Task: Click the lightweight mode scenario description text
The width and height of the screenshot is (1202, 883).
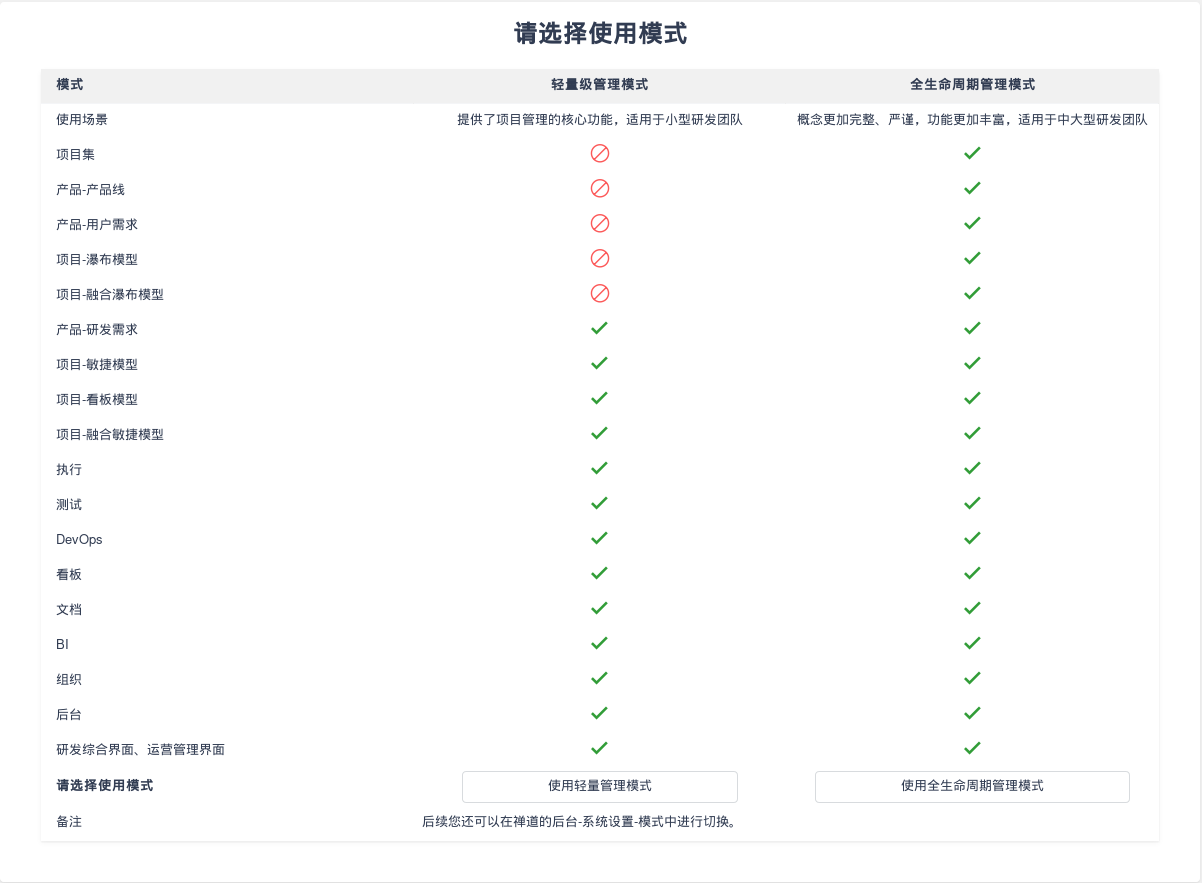Action: 600,119
